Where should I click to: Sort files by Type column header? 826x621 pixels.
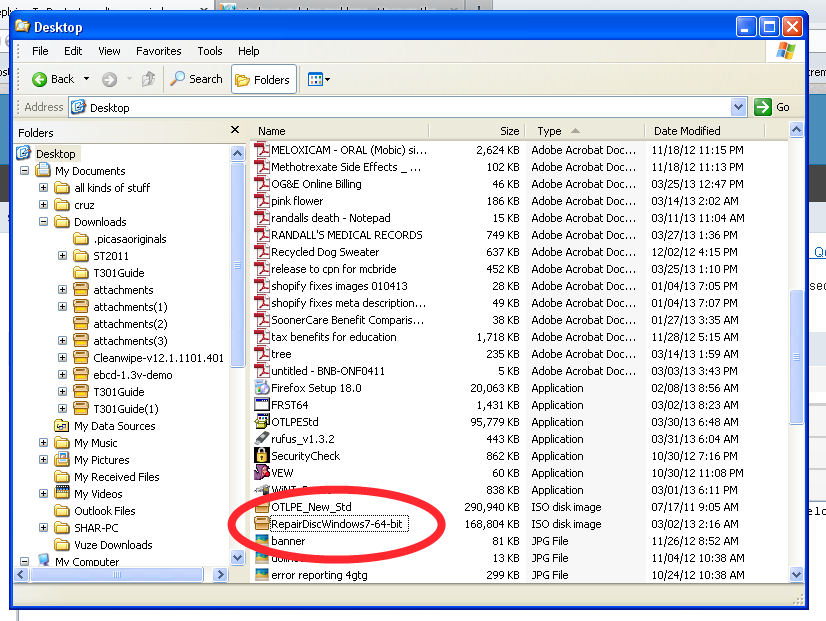coord(585,131)
